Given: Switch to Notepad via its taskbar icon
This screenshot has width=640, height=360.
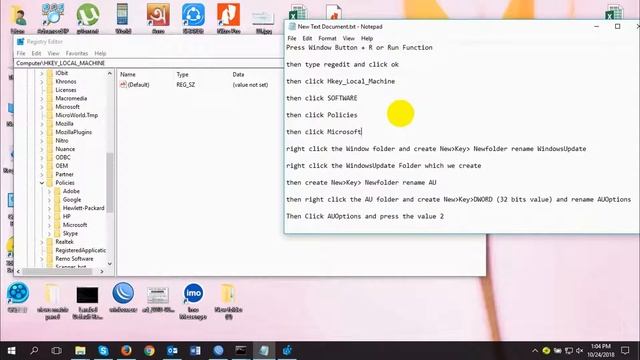Looking at the screenshot, I should coord(264,351).
